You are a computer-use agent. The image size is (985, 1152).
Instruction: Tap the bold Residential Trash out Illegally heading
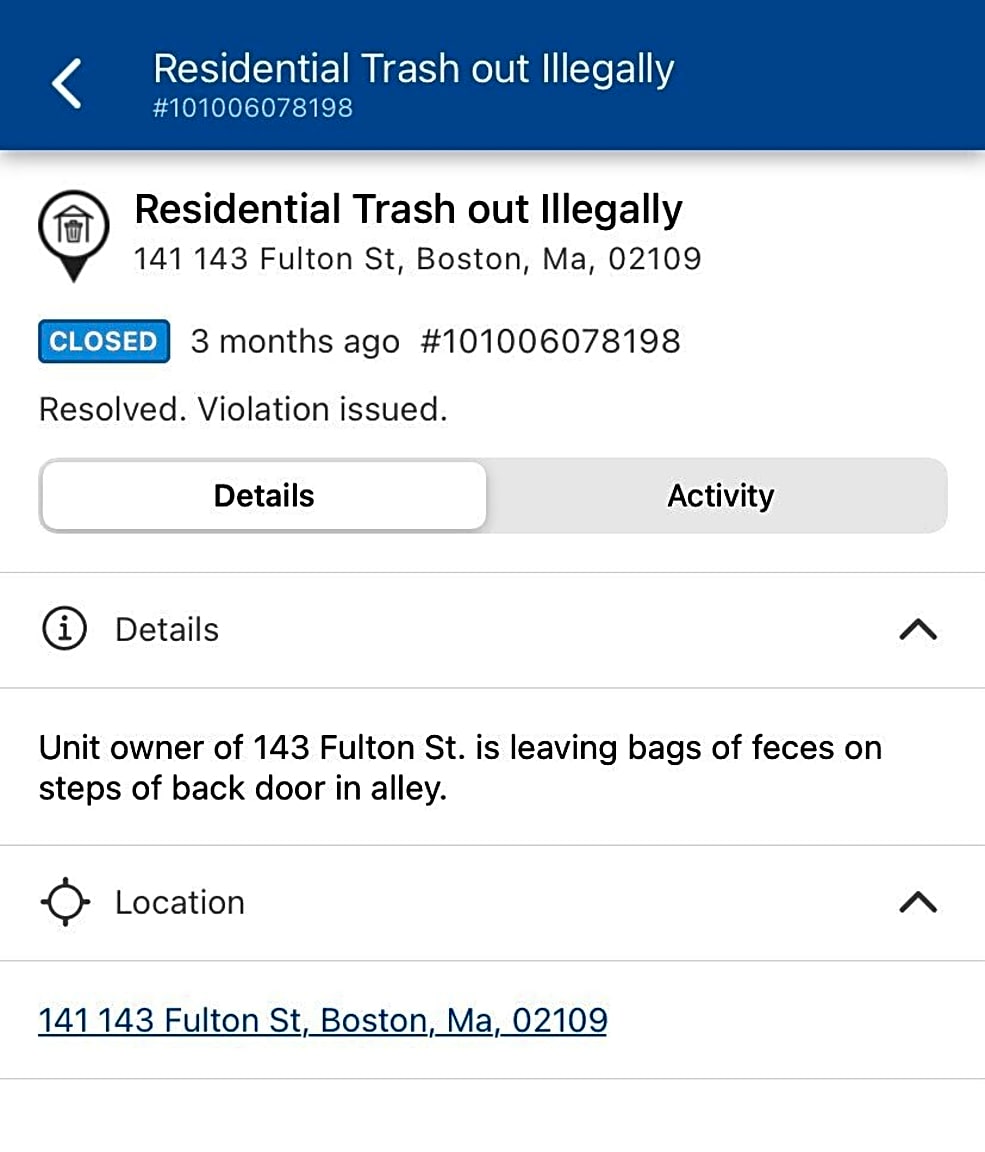[408, 209]
